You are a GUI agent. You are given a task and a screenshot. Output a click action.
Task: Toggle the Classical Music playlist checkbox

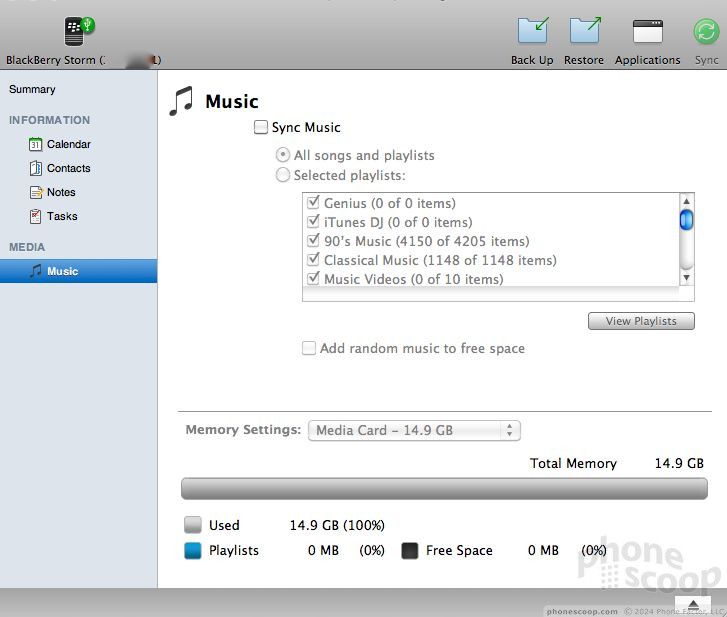(x=313, y=259)
